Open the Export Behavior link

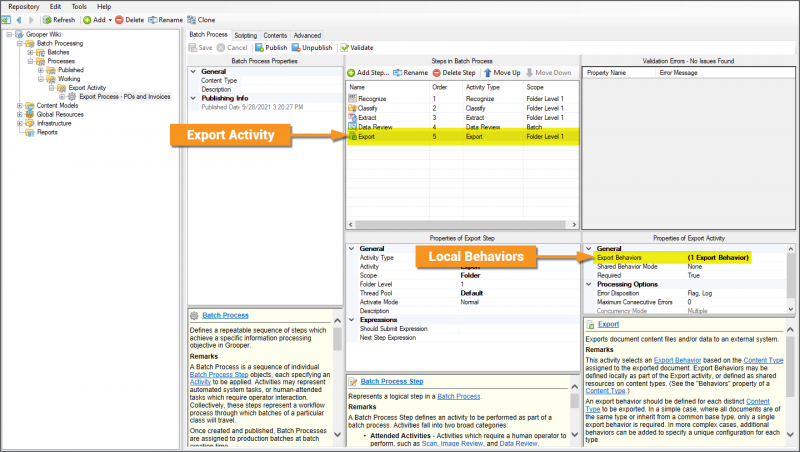coord(677,360)
